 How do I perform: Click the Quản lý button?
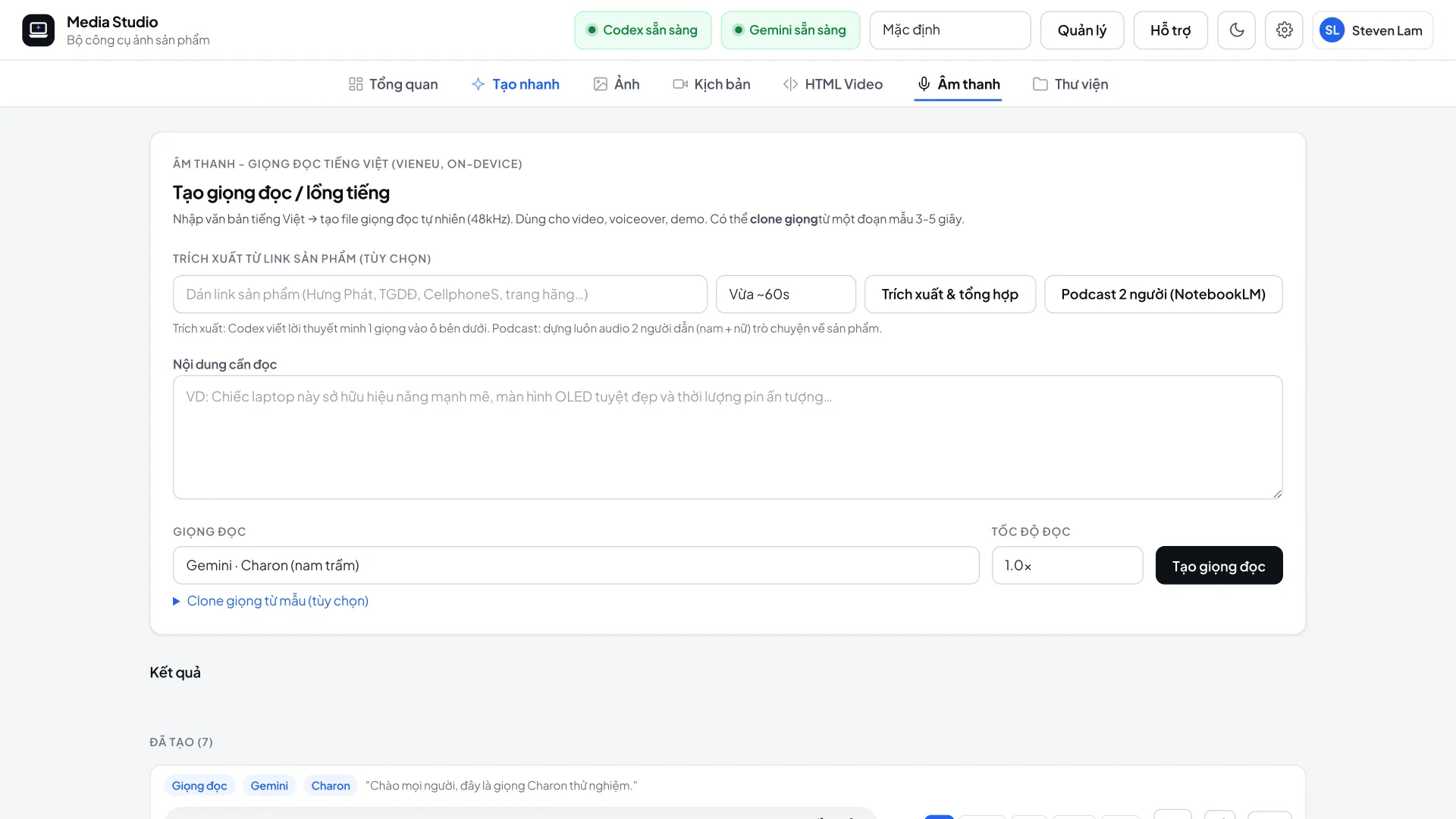pos(1082,30)
